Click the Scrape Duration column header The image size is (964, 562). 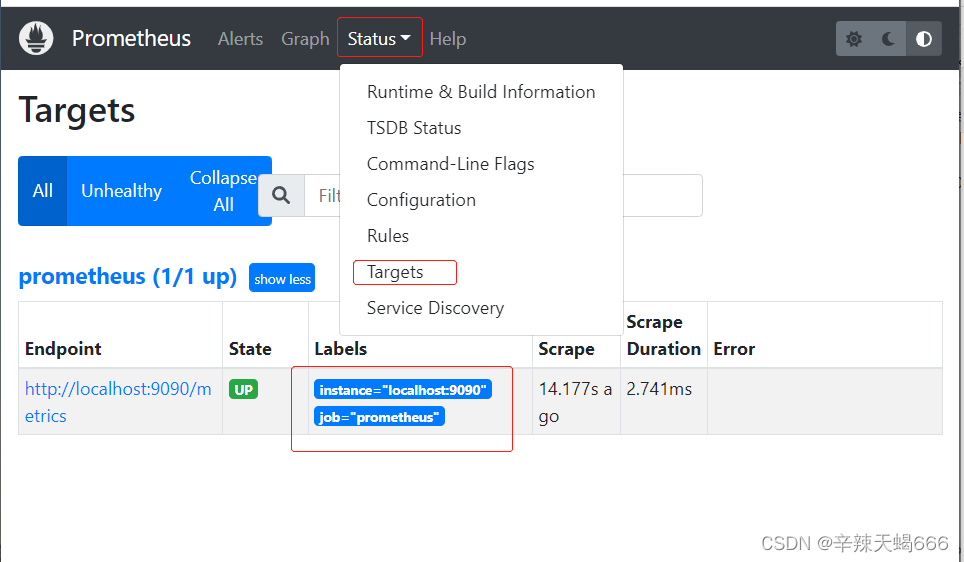tap(663, 335)
